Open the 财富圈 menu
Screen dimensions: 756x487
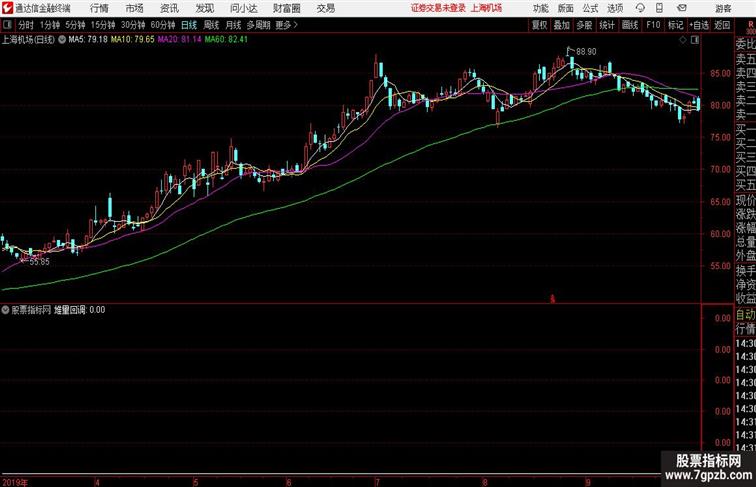[x=286, y=8]
